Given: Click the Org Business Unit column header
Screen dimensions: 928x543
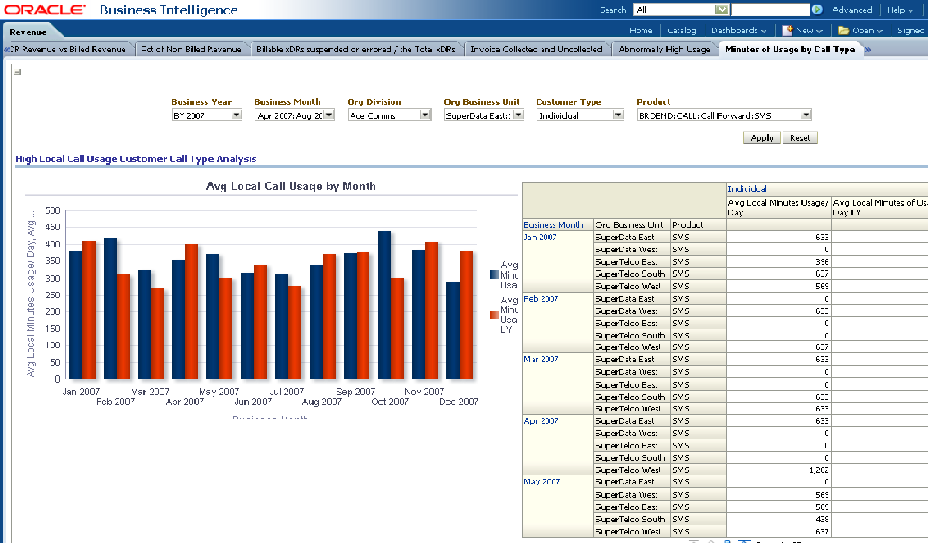Looking at the screenshot, I should [629, 225].
